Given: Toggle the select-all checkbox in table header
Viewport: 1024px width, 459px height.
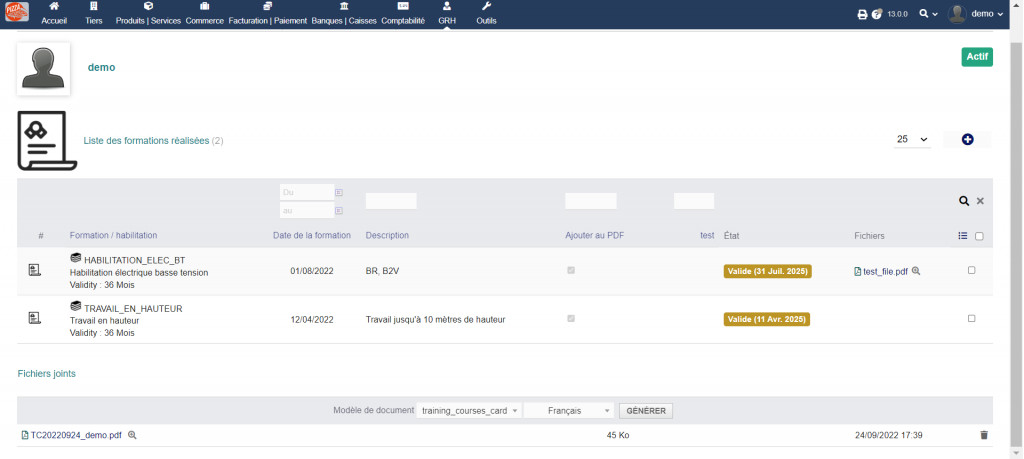Looking at the screenshot, I should (x=979, y=236).
